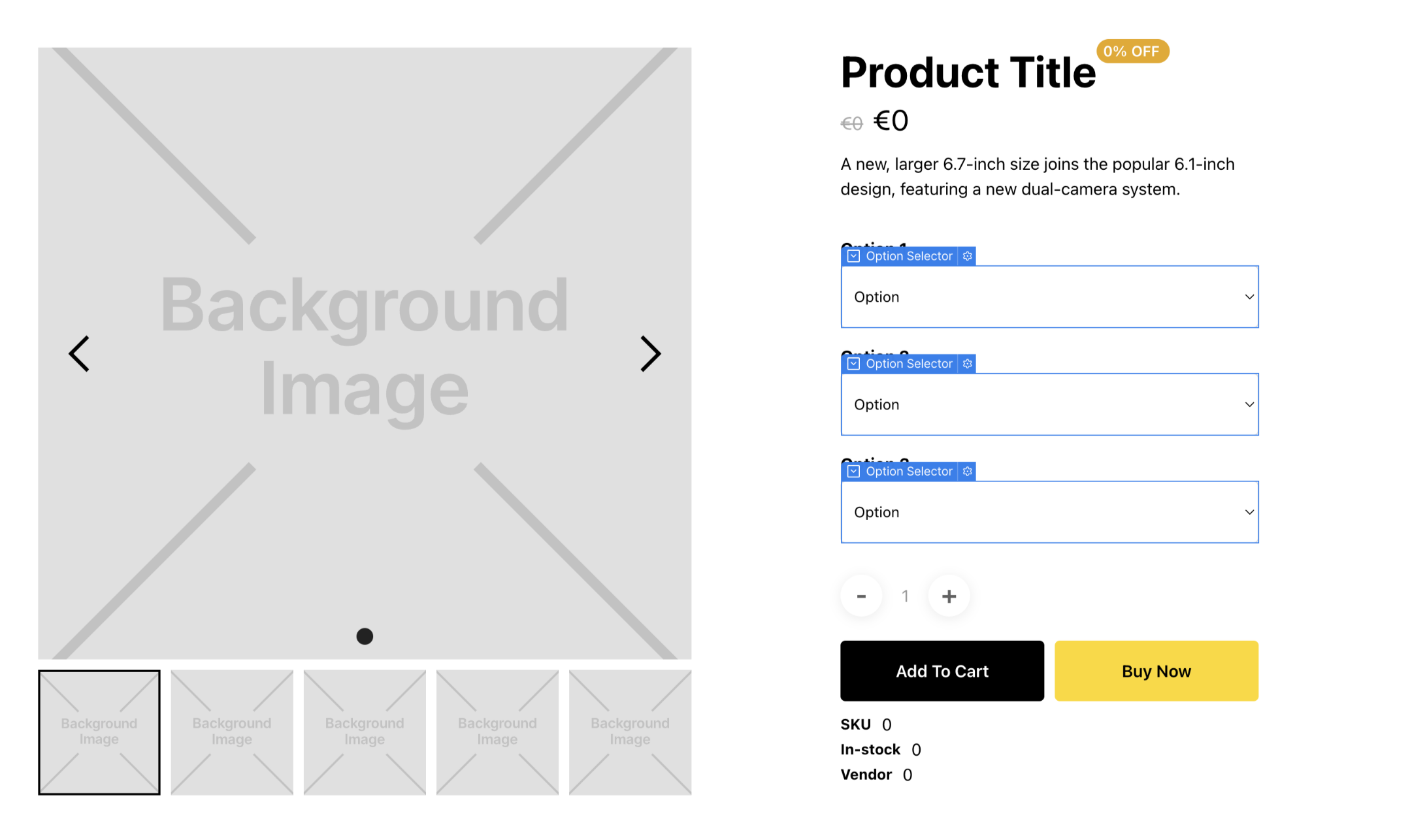Click the third Option Selector label icon
This screenshot has width=1410, height=840.
coord(853,472)
